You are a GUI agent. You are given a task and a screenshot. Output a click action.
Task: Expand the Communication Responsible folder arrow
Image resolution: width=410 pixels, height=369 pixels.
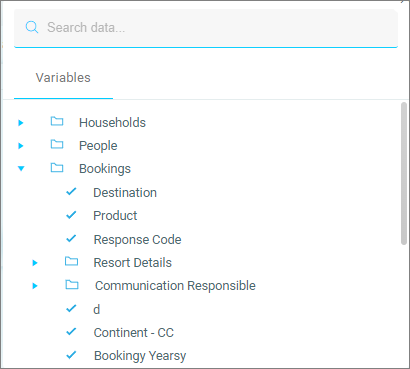point(35,286)
